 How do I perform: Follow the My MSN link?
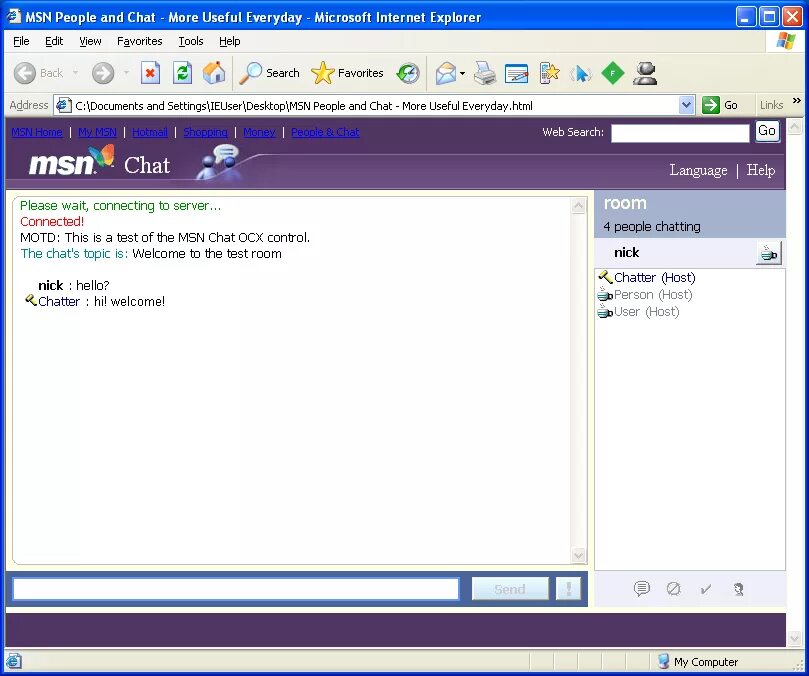[97, 132]
